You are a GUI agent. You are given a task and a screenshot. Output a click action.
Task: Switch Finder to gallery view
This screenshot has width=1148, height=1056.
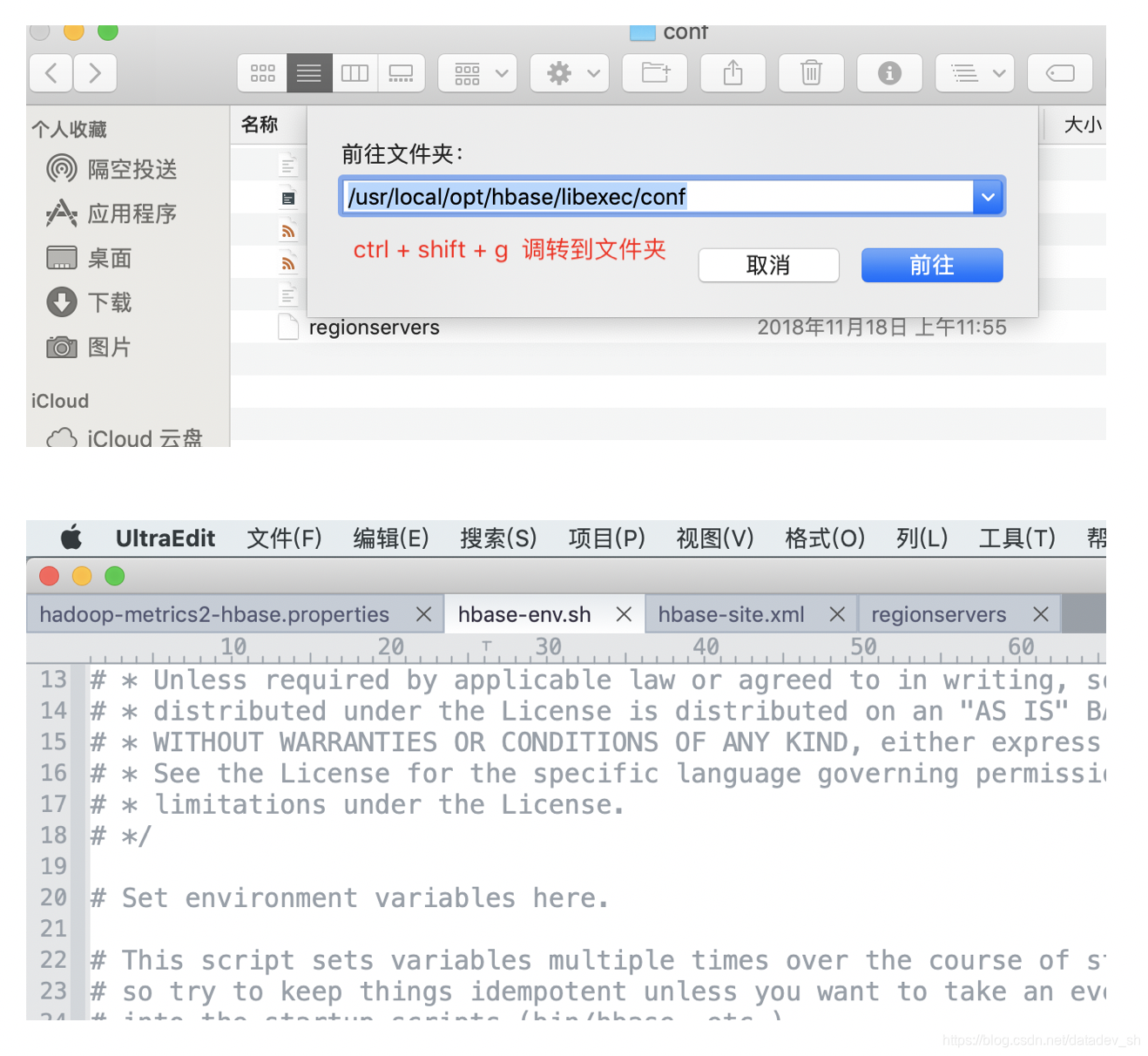[x=401, y=73]
